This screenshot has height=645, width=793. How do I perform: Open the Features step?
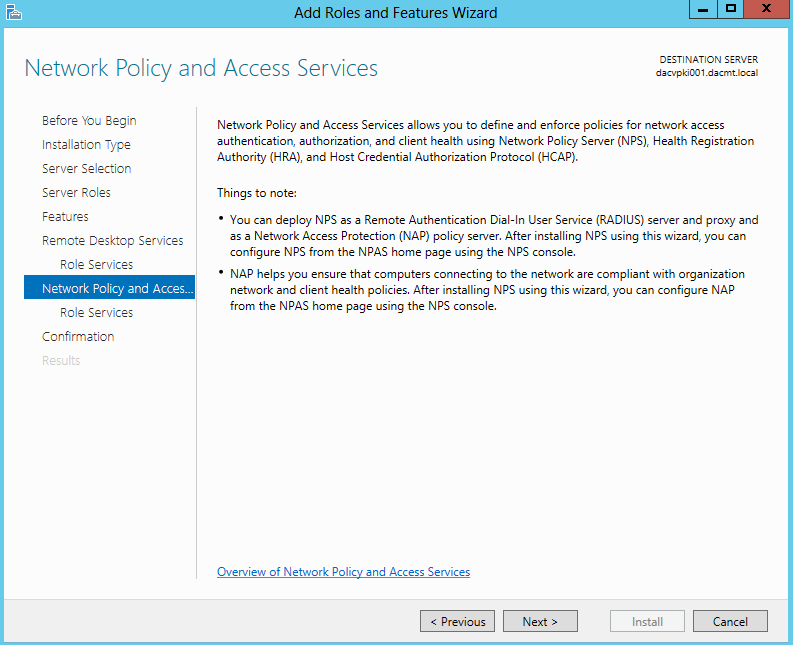click(65, 217)
